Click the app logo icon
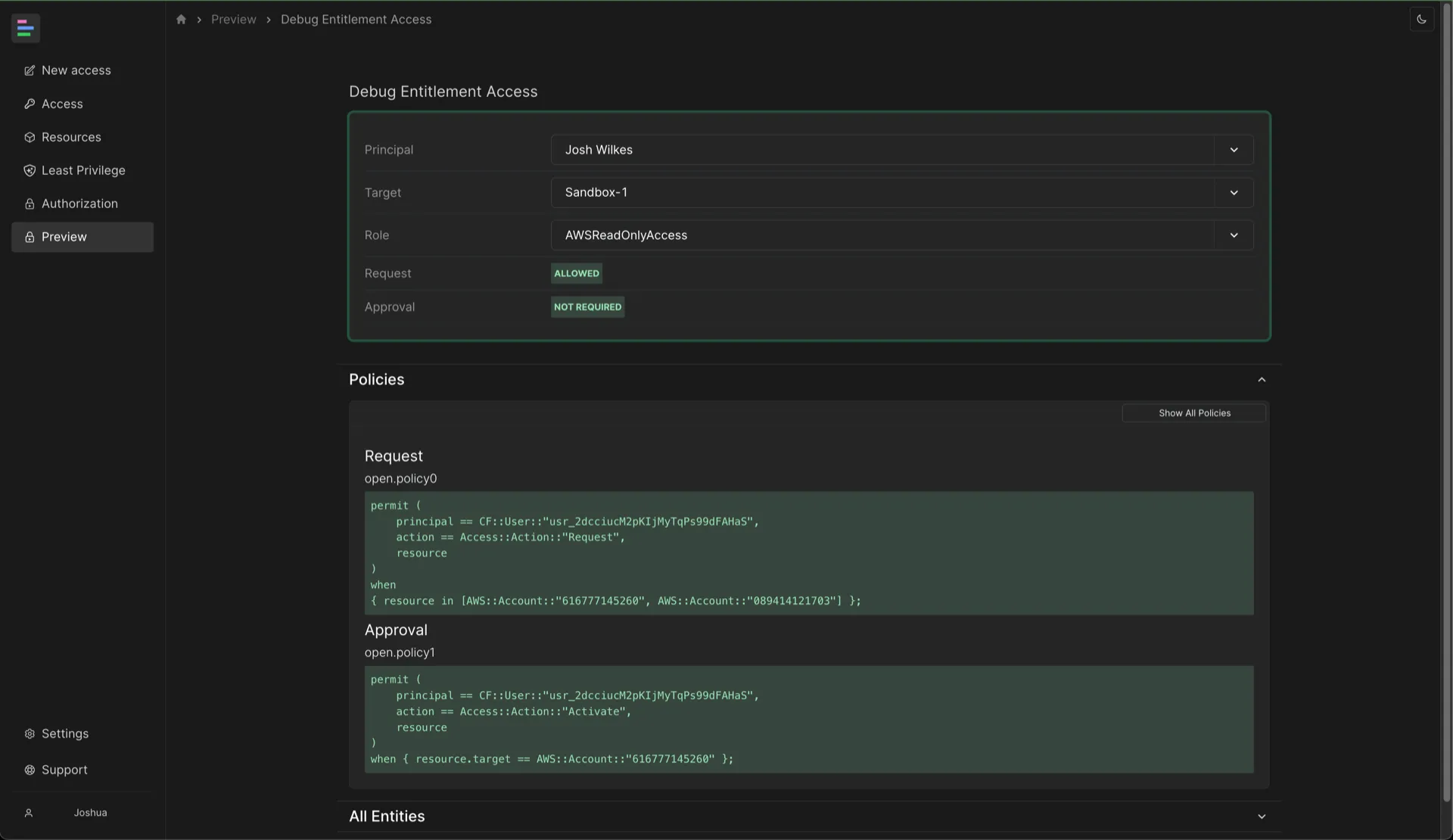Image resolution: width=1453 pixels, height=840 pixels. (25, 28)
